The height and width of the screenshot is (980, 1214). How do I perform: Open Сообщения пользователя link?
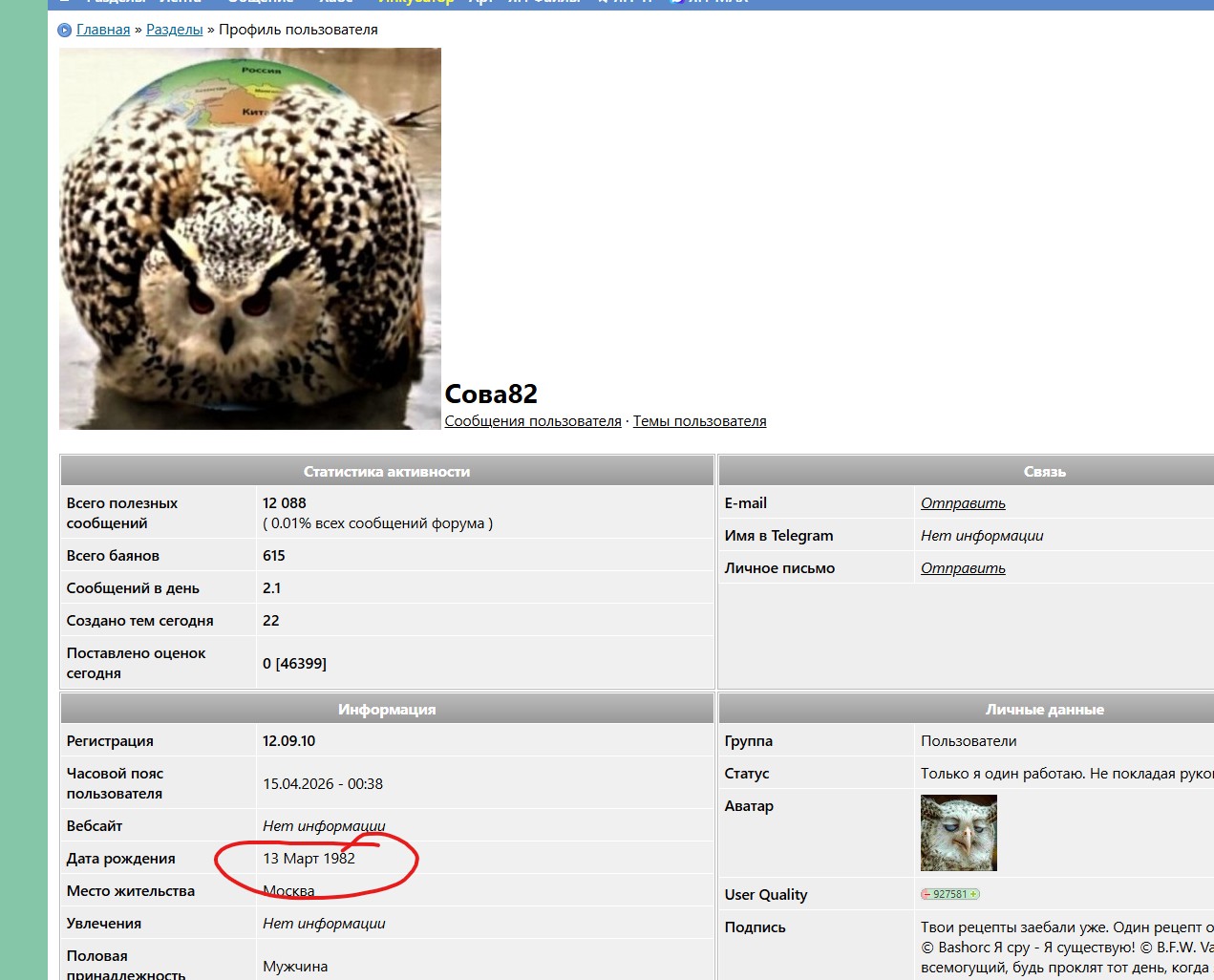[x=533, y=421]
